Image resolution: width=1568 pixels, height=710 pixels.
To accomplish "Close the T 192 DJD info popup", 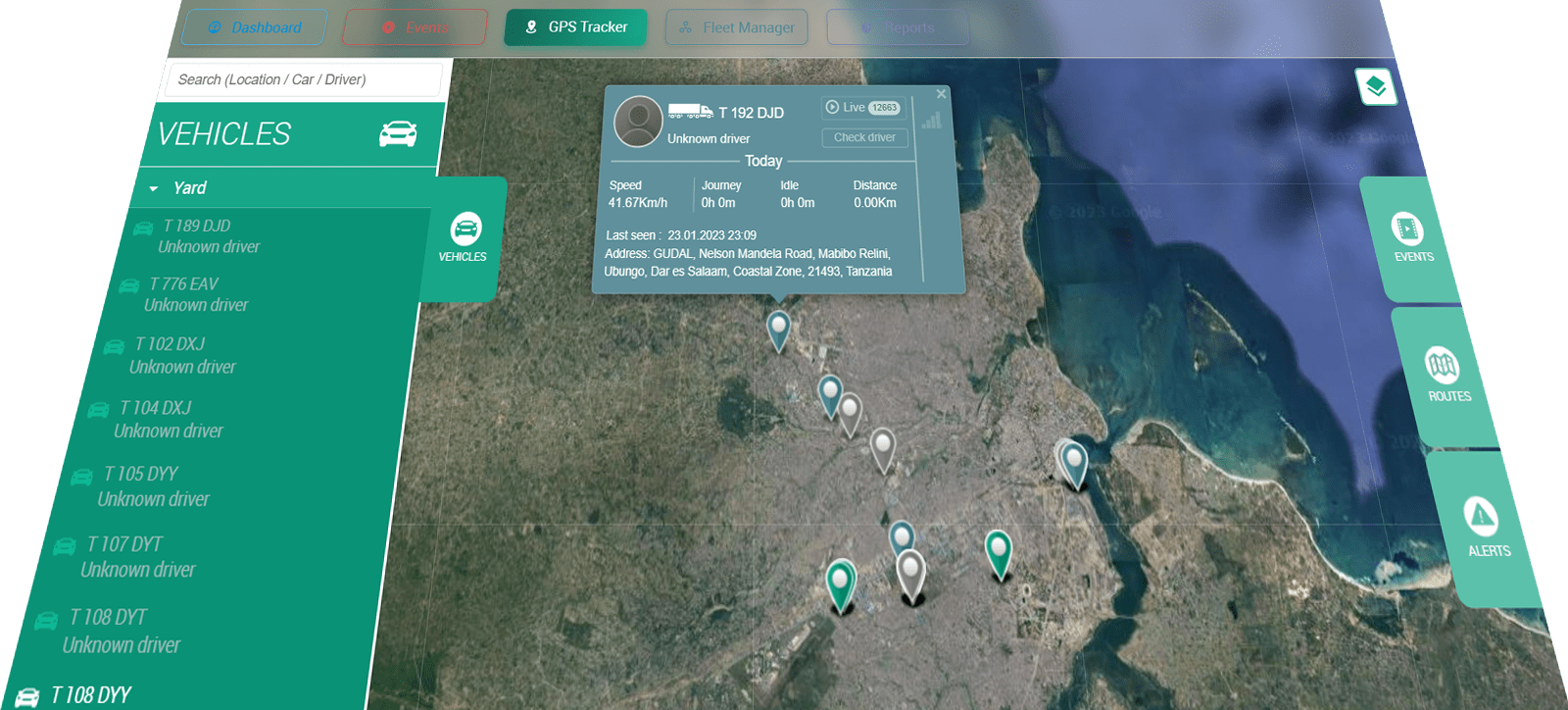I will tap(941, 94).
